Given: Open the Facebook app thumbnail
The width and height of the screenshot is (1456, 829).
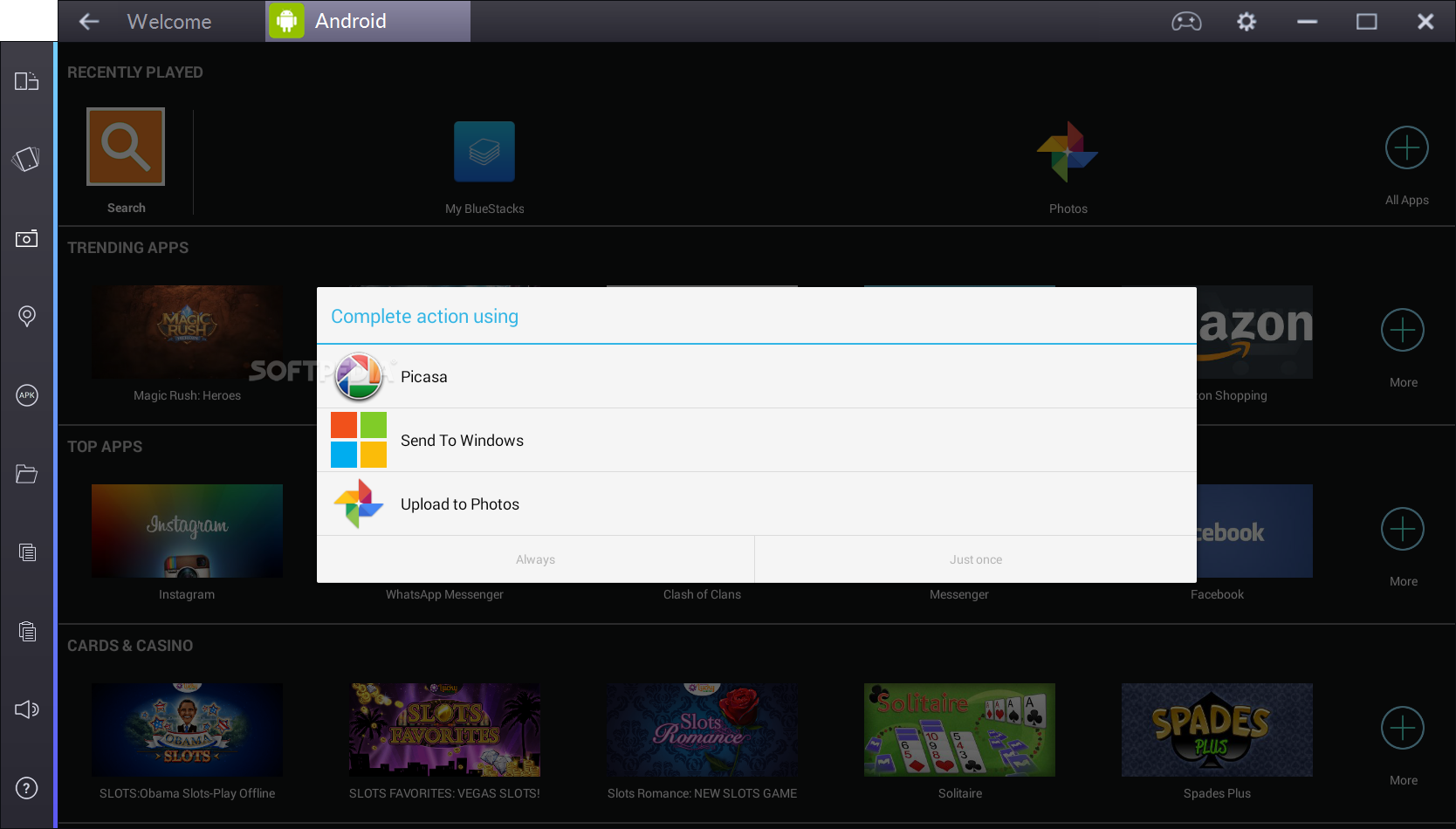Looking at the screenshot, I should [x=1254, y=531].
